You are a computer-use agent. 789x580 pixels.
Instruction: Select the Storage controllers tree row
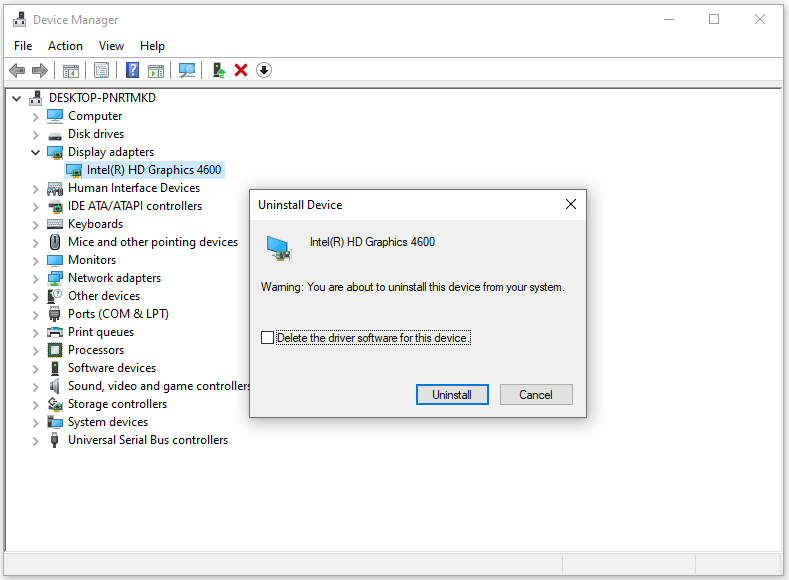click(117, 404)
